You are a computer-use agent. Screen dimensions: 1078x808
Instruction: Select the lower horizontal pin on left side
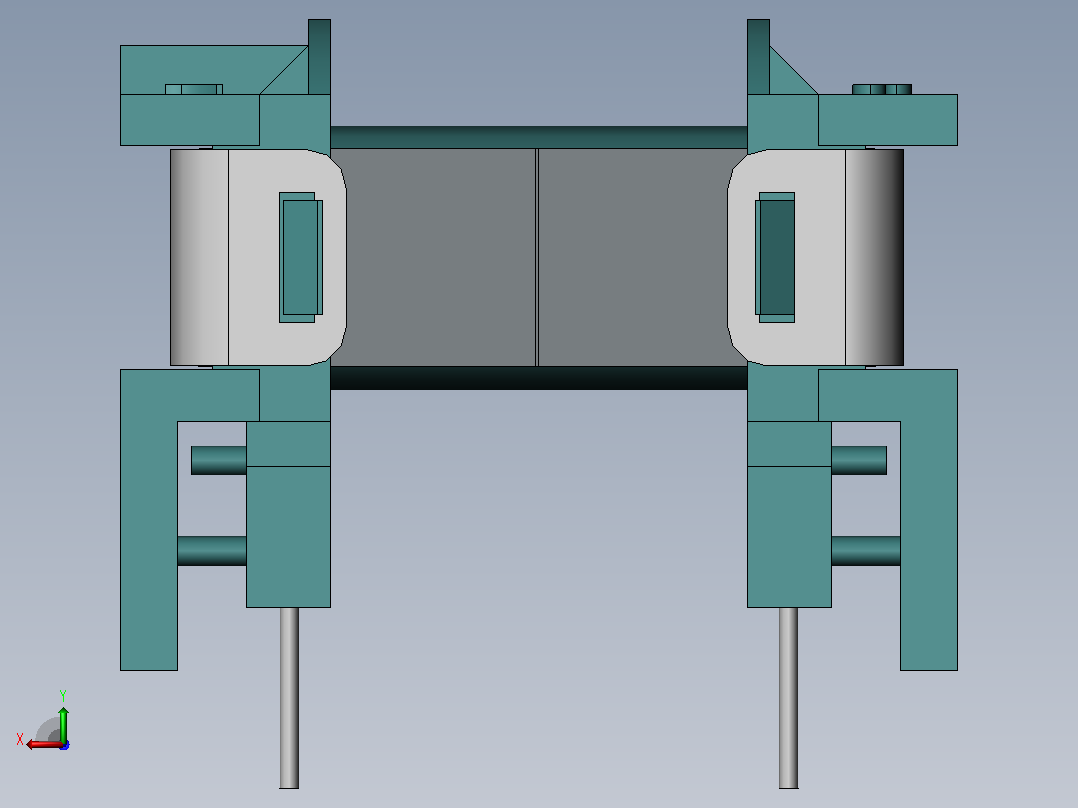(212, 551)
